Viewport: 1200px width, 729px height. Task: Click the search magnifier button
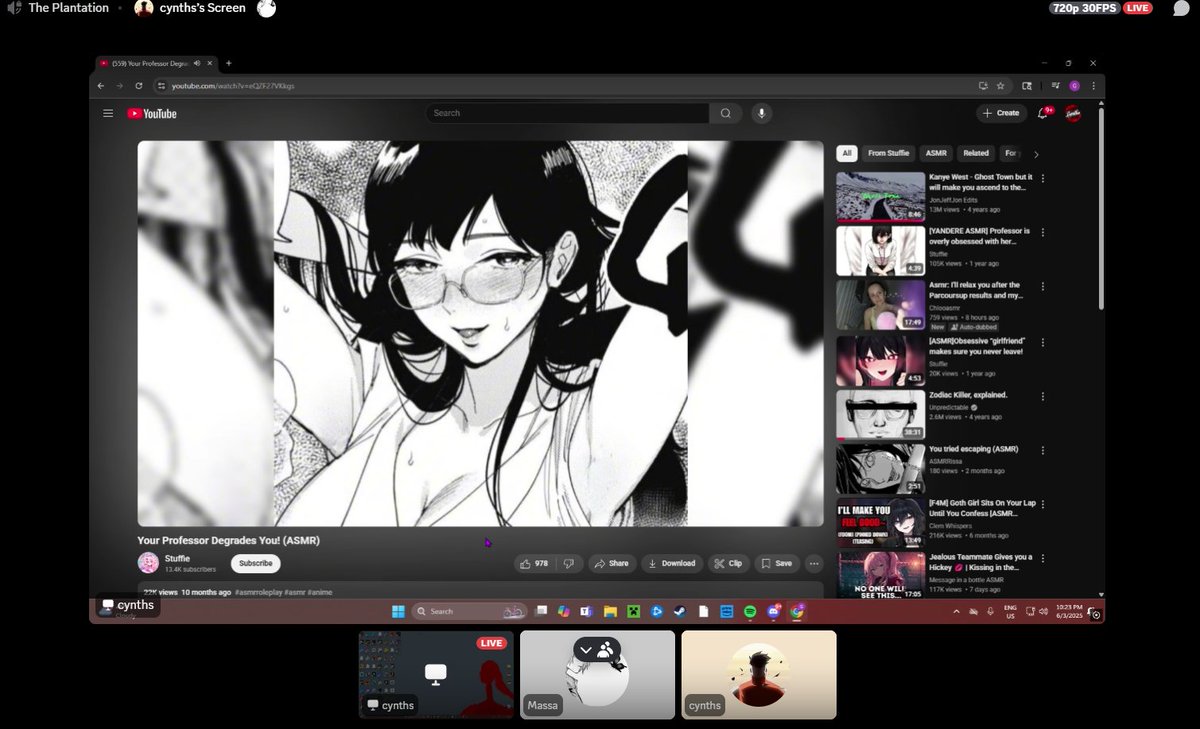(726, 113)
